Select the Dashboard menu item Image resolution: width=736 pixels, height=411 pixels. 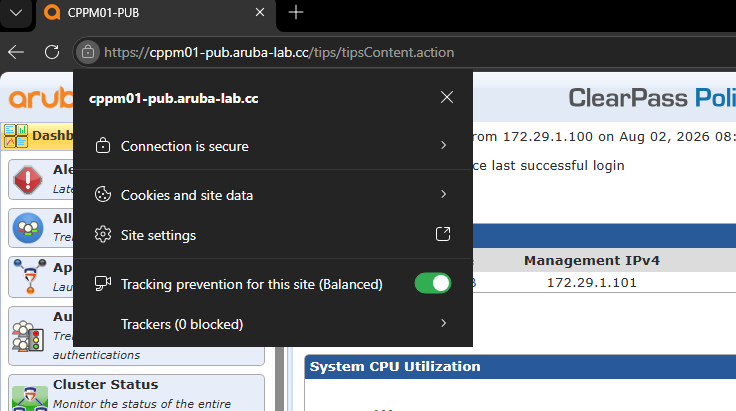click(x=38, y=136)
